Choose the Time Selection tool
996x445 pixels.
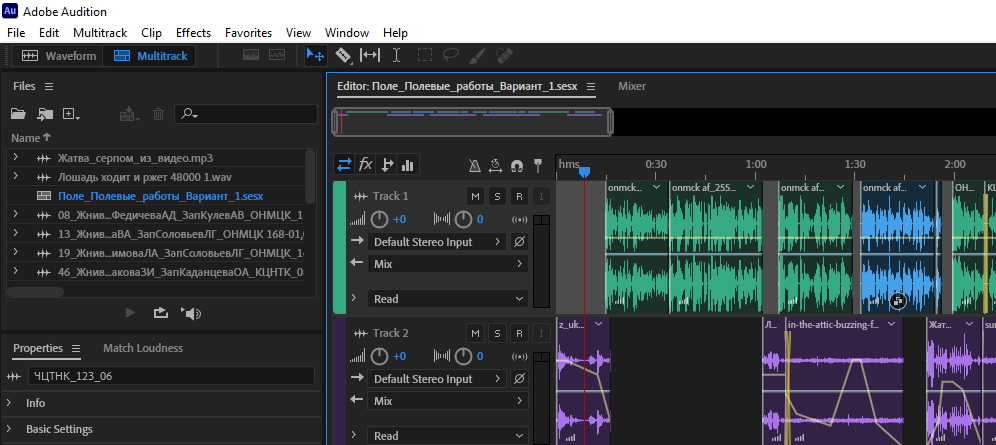point(396,56)
